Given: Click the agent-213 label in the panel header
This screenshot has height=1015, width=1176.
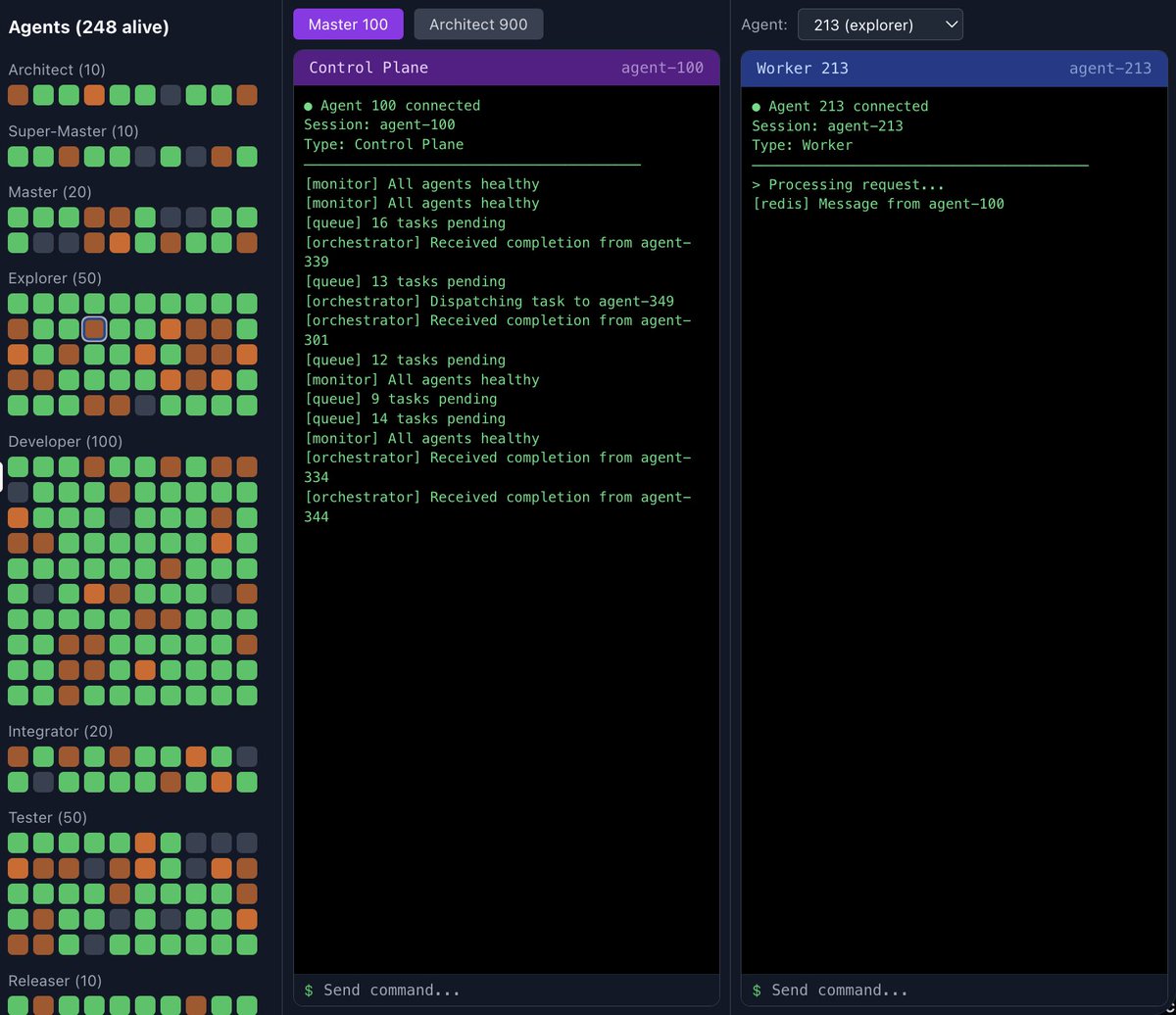Looking at the screenshot, I should pos(1110,68).
